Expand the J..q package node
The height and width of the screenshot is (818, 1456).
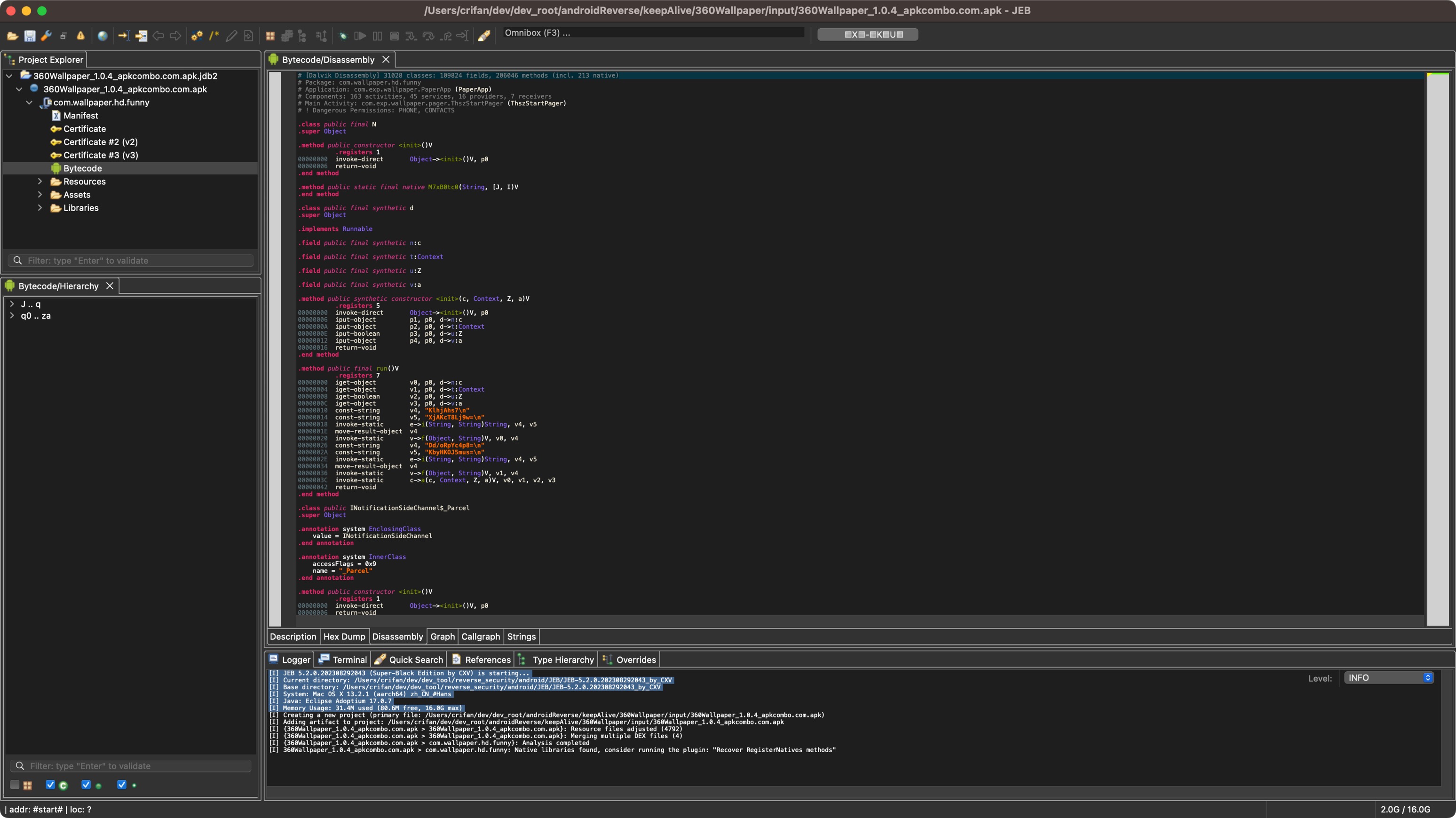tap(11, 303)
